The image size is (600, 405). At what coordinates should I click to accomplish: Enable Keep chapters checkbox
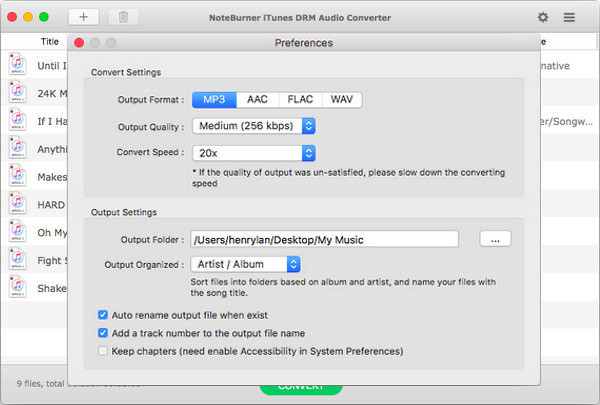point(103,351)
